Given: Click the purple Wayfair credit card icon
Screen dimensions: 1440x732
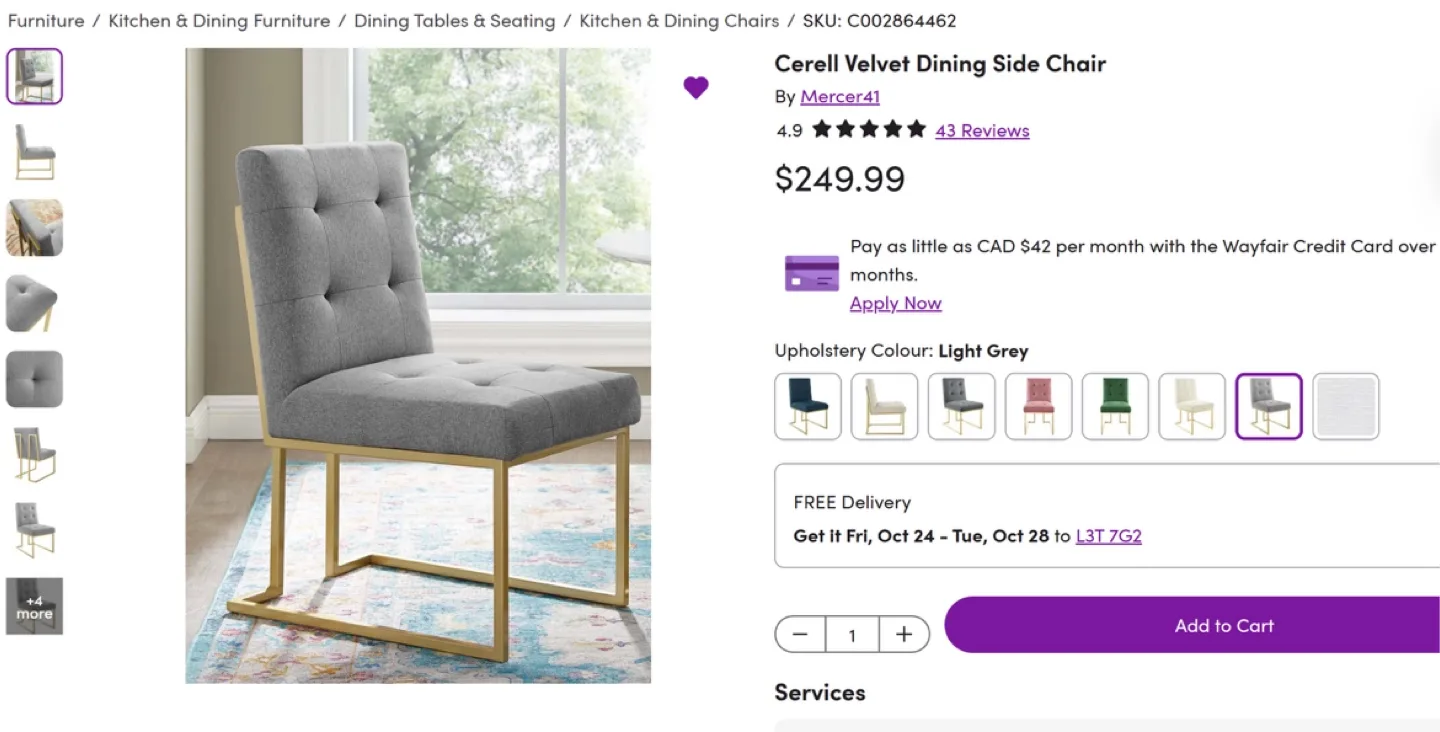Looking at the screenshot, I should pyautogui.click(x=811, y=272).
